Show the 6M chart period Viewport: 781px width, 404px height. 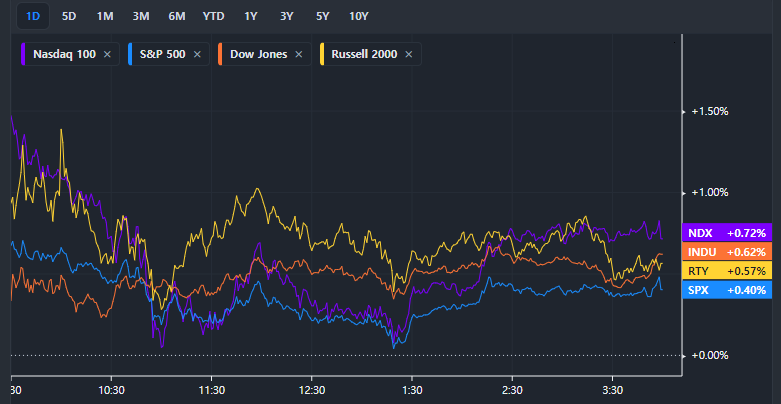pyautogui.click(x=177, y=16)
